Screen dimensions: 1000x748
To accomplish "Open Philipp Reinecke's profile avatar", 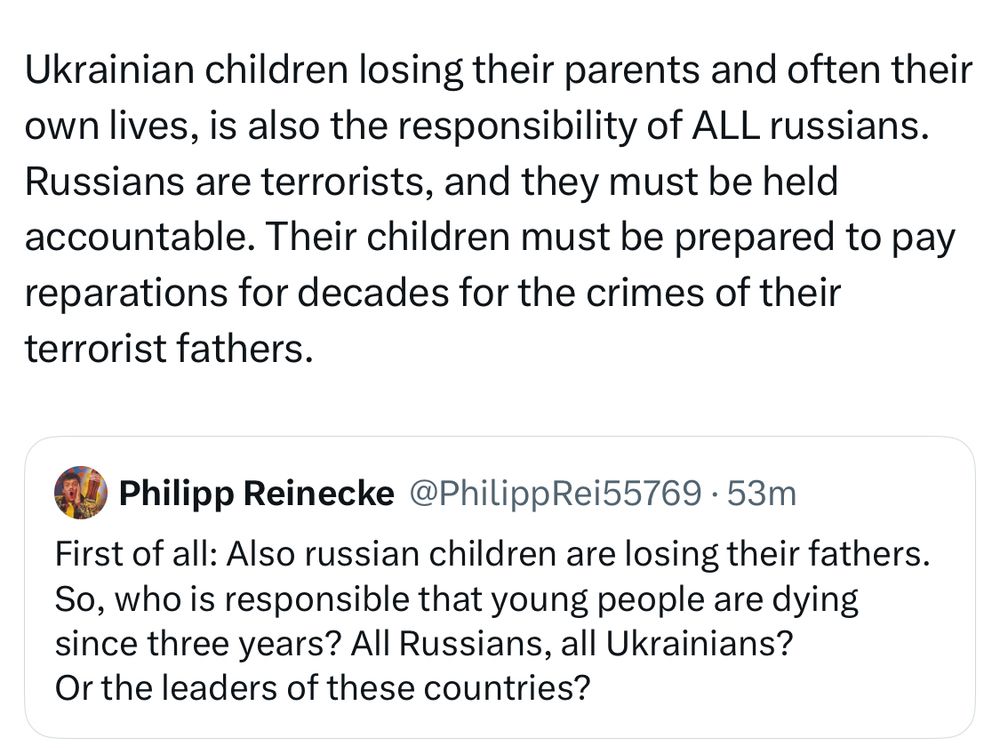I will pos(80,492).
